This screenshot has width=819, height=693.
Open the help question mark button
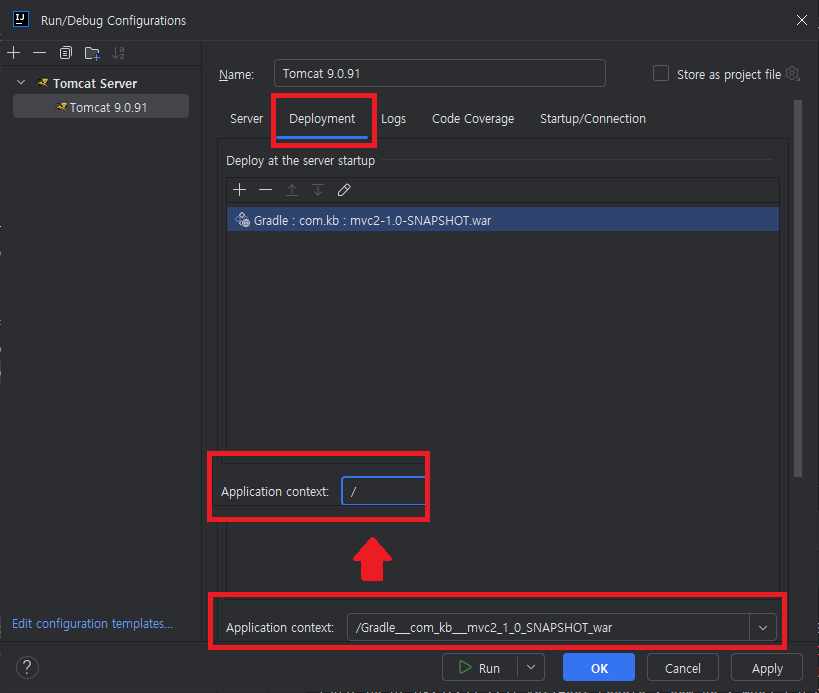pos(27,667)
